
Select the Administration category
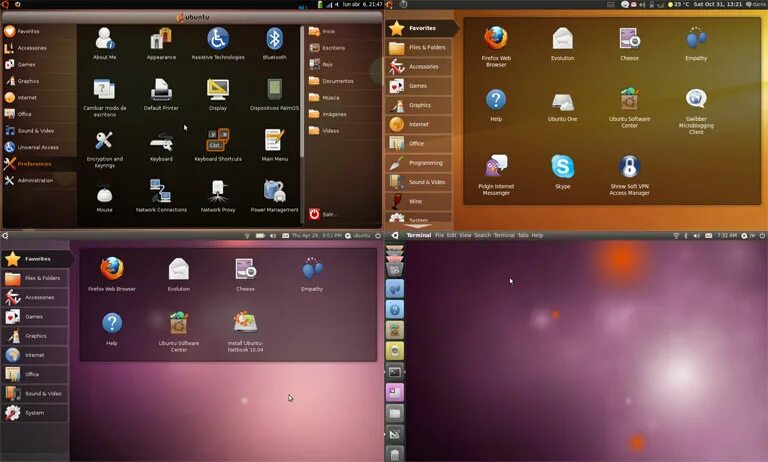click(39, 180)
